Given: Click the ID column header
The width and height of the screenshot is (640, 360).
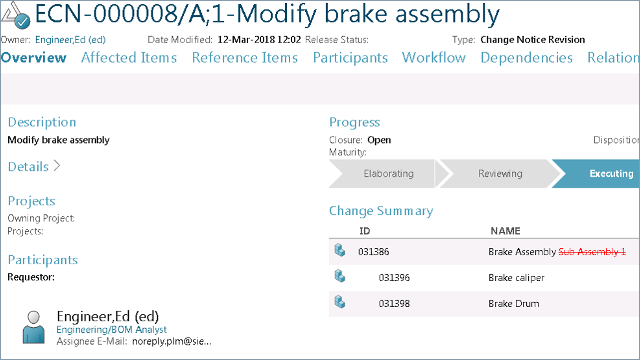Looking at the screenshot, I should coord(364,231).
